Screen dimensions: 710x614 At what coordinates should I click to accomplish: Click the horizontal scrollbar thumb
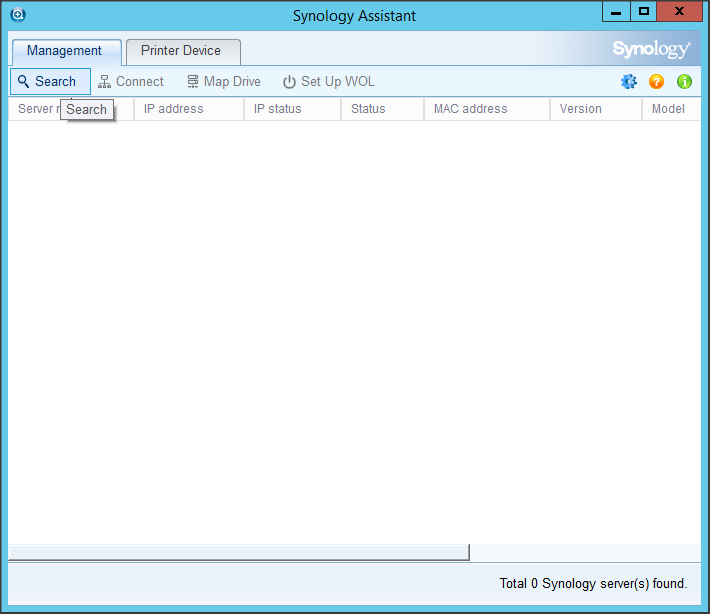pos(238,552)
